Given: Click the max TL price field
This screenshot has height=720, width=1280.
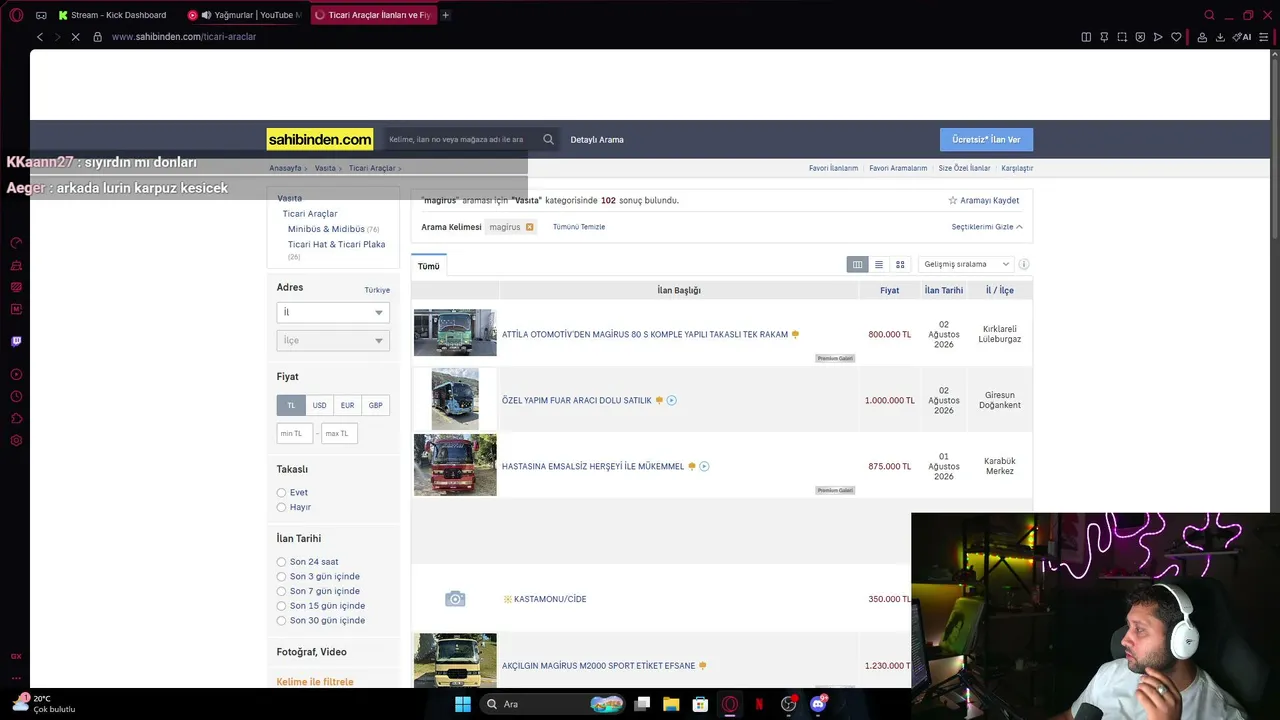Looking at the screenshot, I should click(x=339, y=434).
